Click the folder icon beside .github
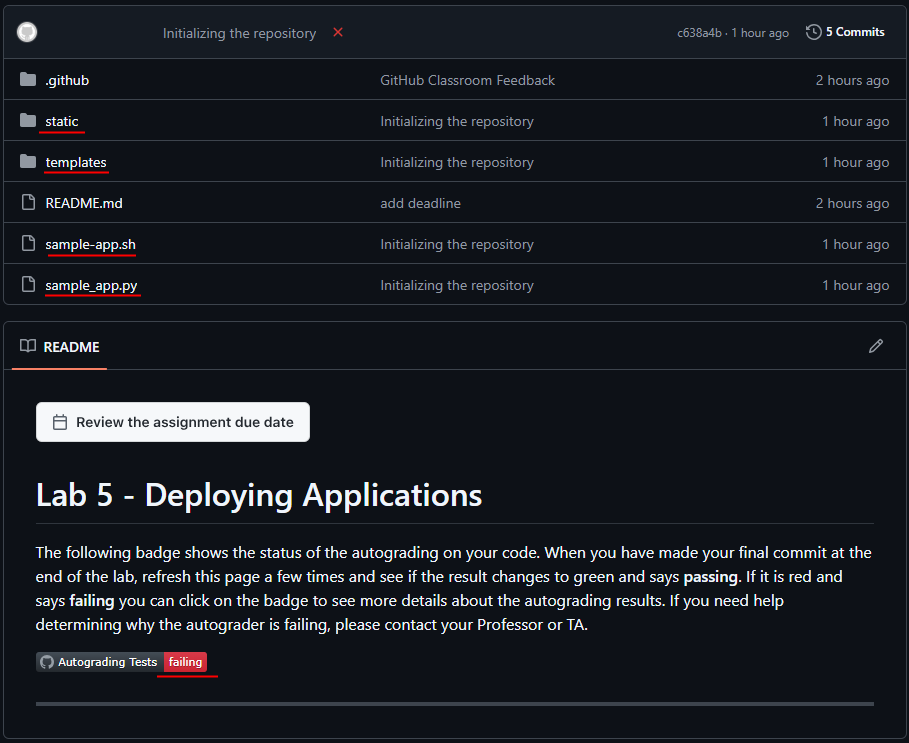This screenshot has width=909, height=743. coord(28,80)
